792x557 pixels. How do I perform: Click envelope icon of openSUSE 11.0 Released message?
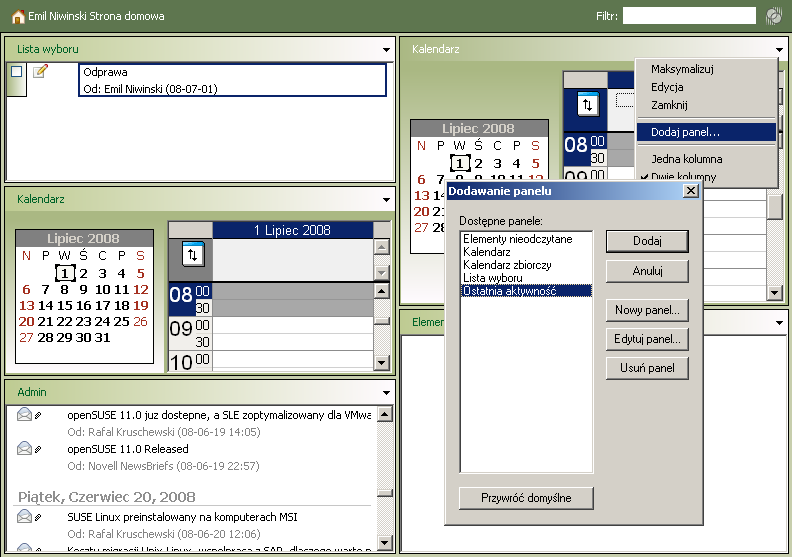click(24, 448)
